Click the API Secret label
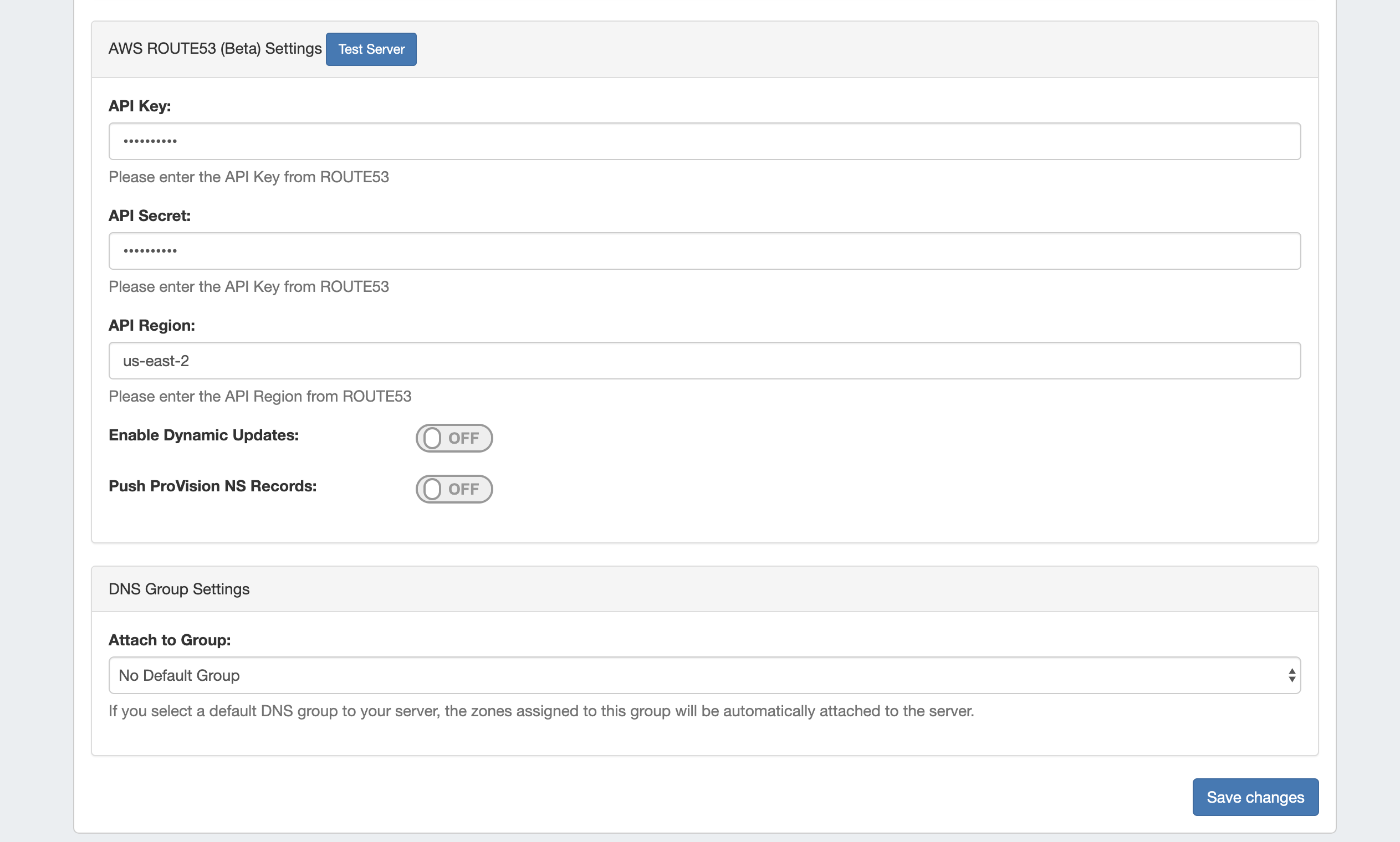This screenshot has height=842, width=1400. click(149, 215)
